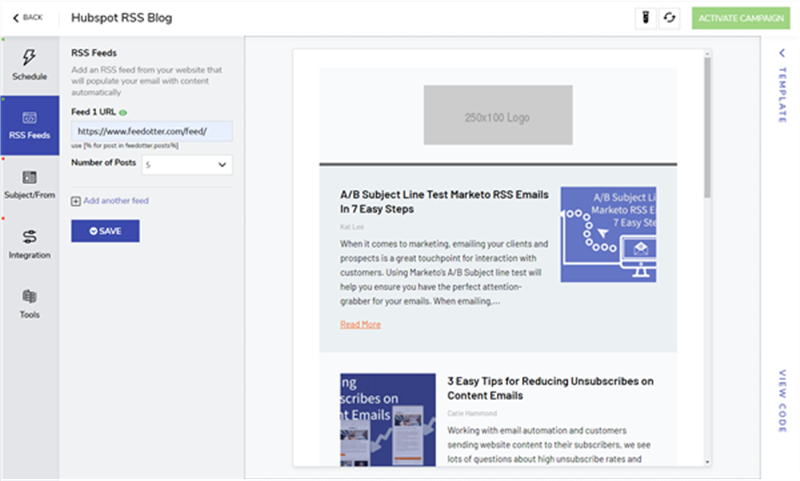Select the RSS Feeds sidebar tab
The image size is (800, 481).
point(30,125)
